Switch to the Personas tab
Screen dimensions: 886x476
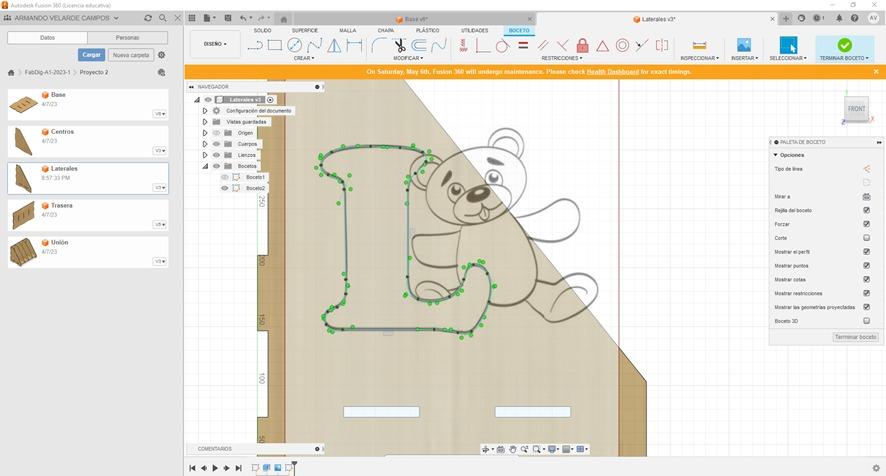128,38
